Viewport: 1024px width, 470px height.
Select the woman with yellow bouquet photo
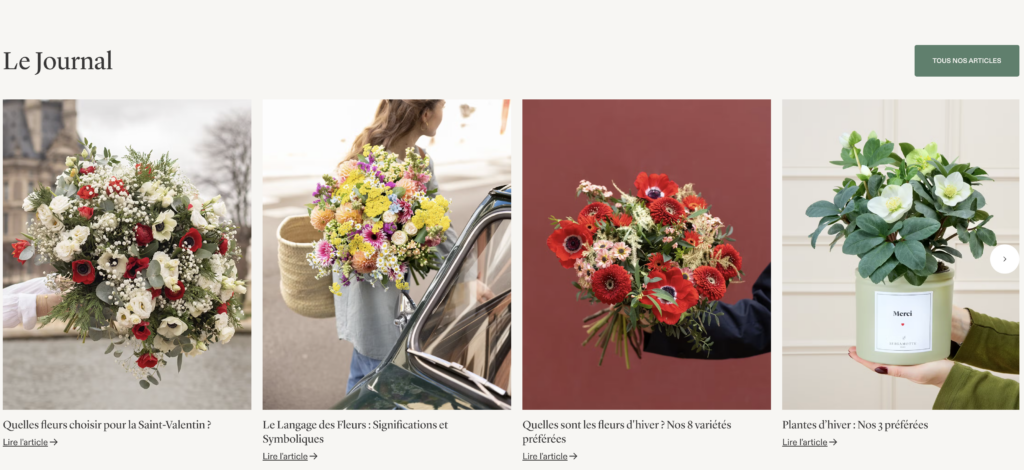387,255
